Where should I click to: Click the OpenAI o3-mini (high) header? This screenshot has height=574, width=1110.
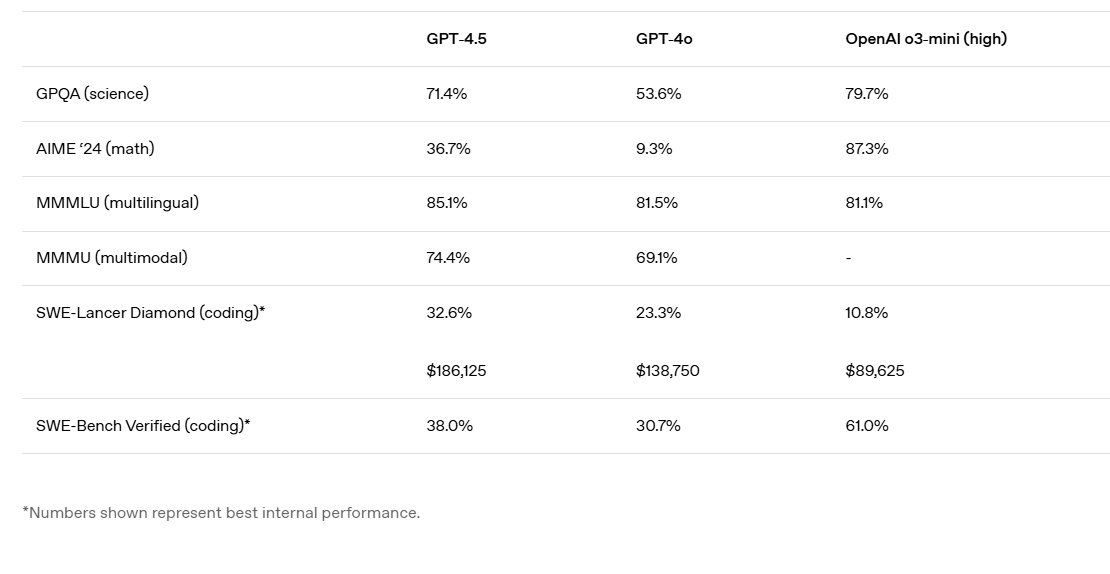(926, 39)
